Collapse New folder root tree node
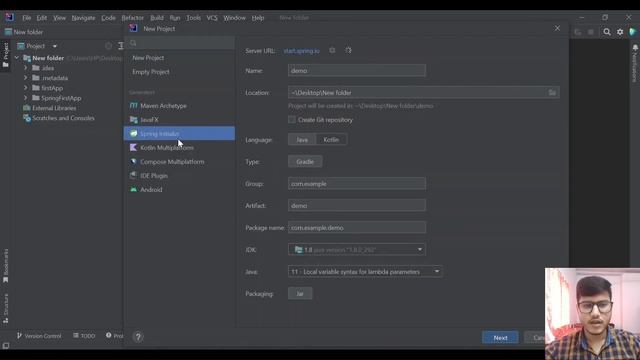The image size is (640, 360). tap(17, 58)
